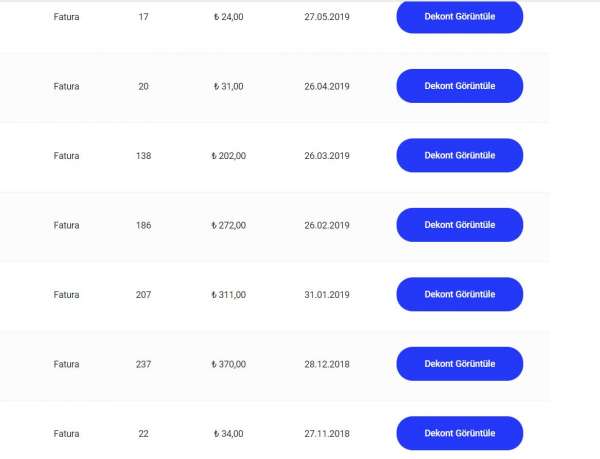Click the date 26.03.2019
The width and height of the screenshot is (600, 459).
327,156
